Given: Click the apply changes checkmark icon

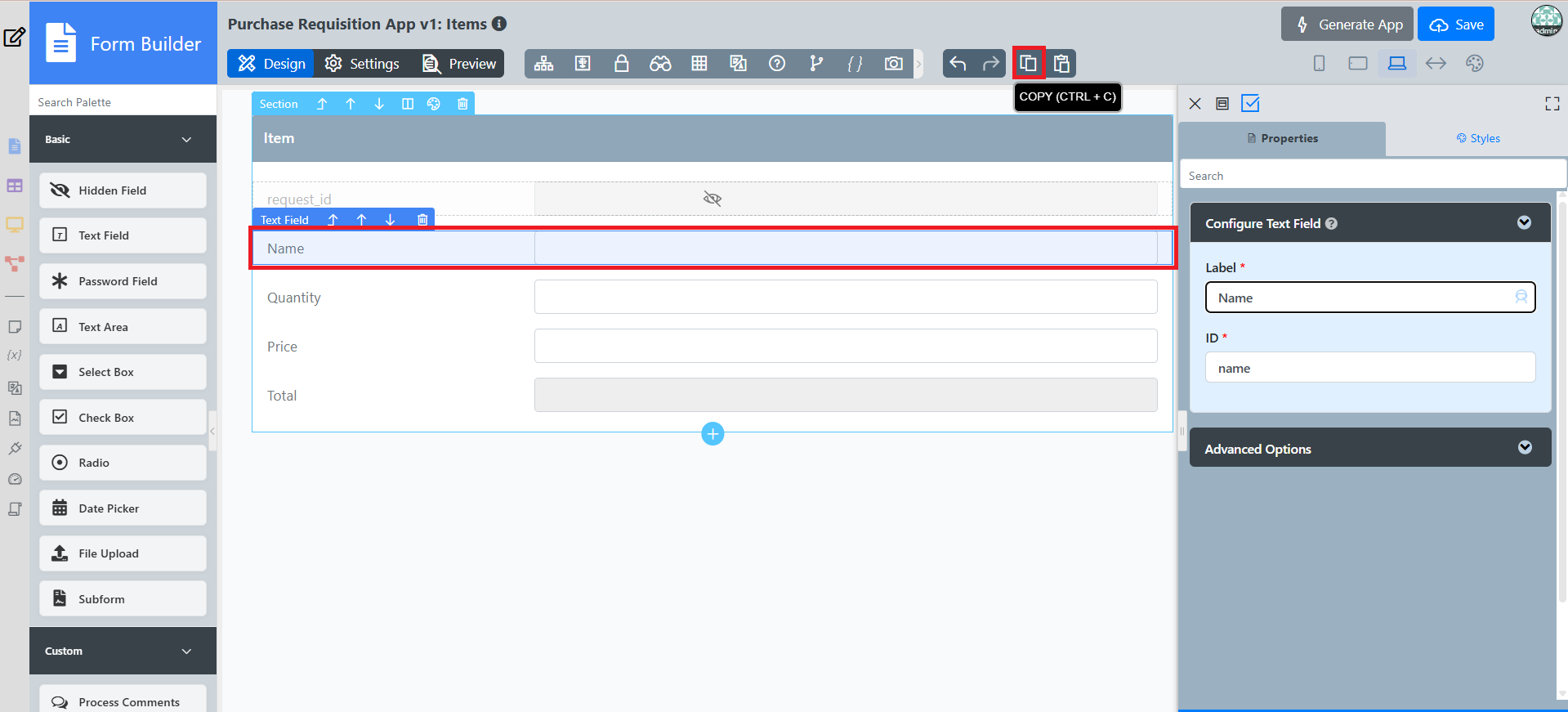Looking at the screenshot, I should pyautogui.click(x=1250, y=103).
